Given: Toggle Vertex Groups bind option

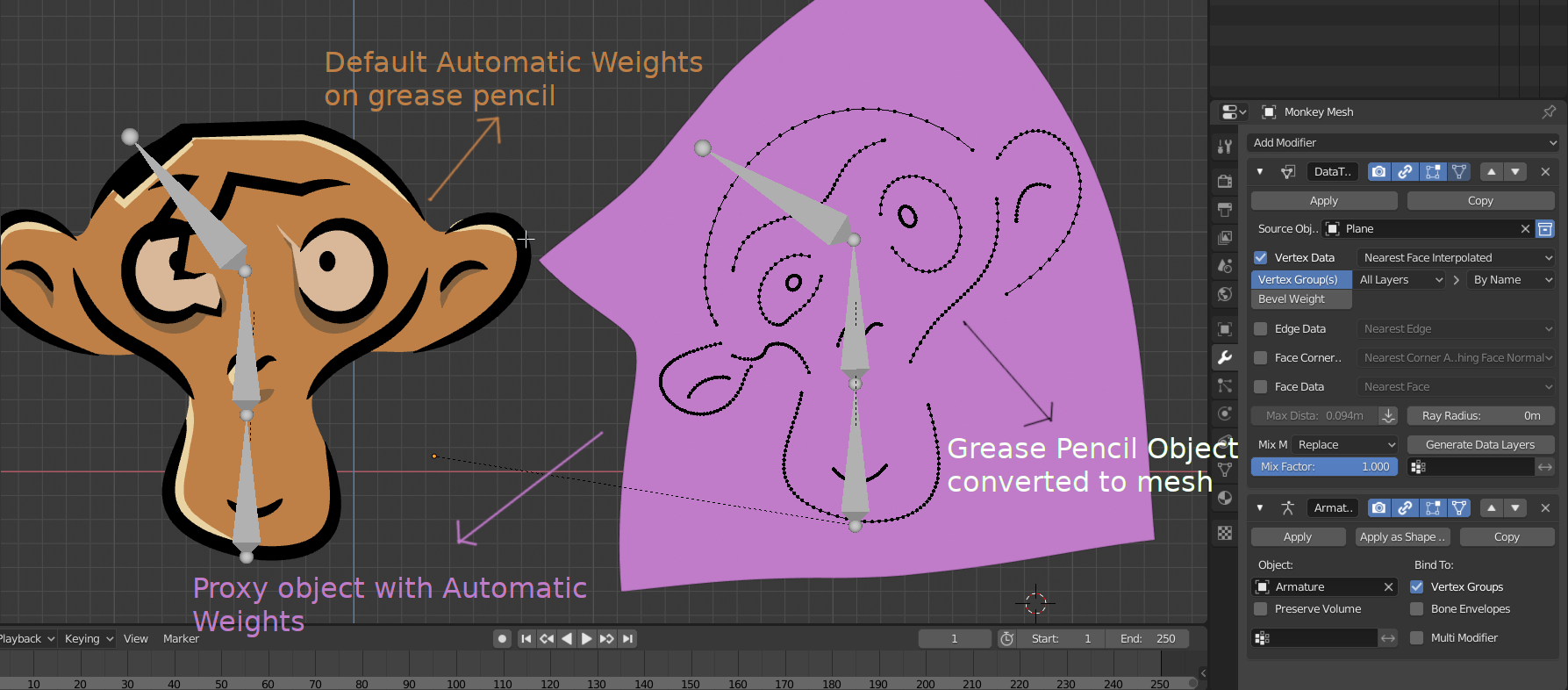Looking at the screenshot, I should coord(1416,587).
